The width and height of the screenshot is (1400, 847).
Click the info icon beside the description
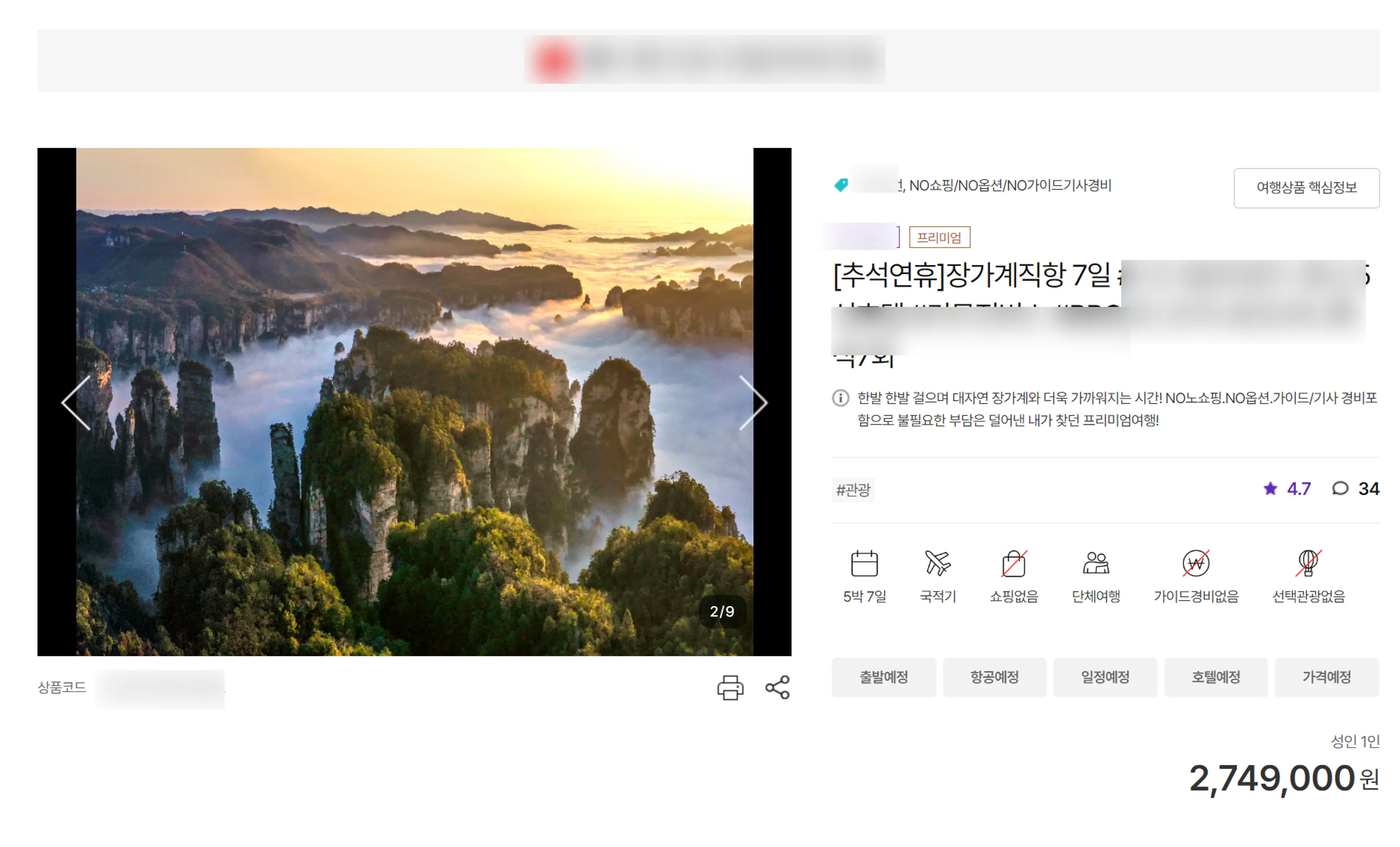click(840, 398)
